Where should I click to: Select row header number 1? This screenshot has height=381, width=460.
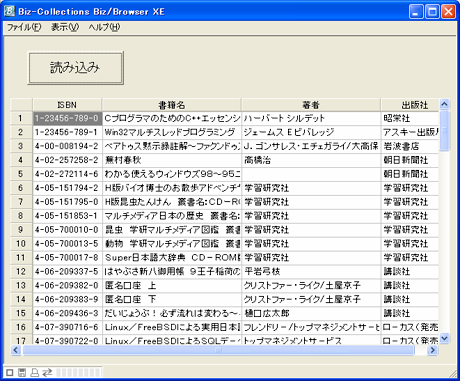click(x=21, y=118)
